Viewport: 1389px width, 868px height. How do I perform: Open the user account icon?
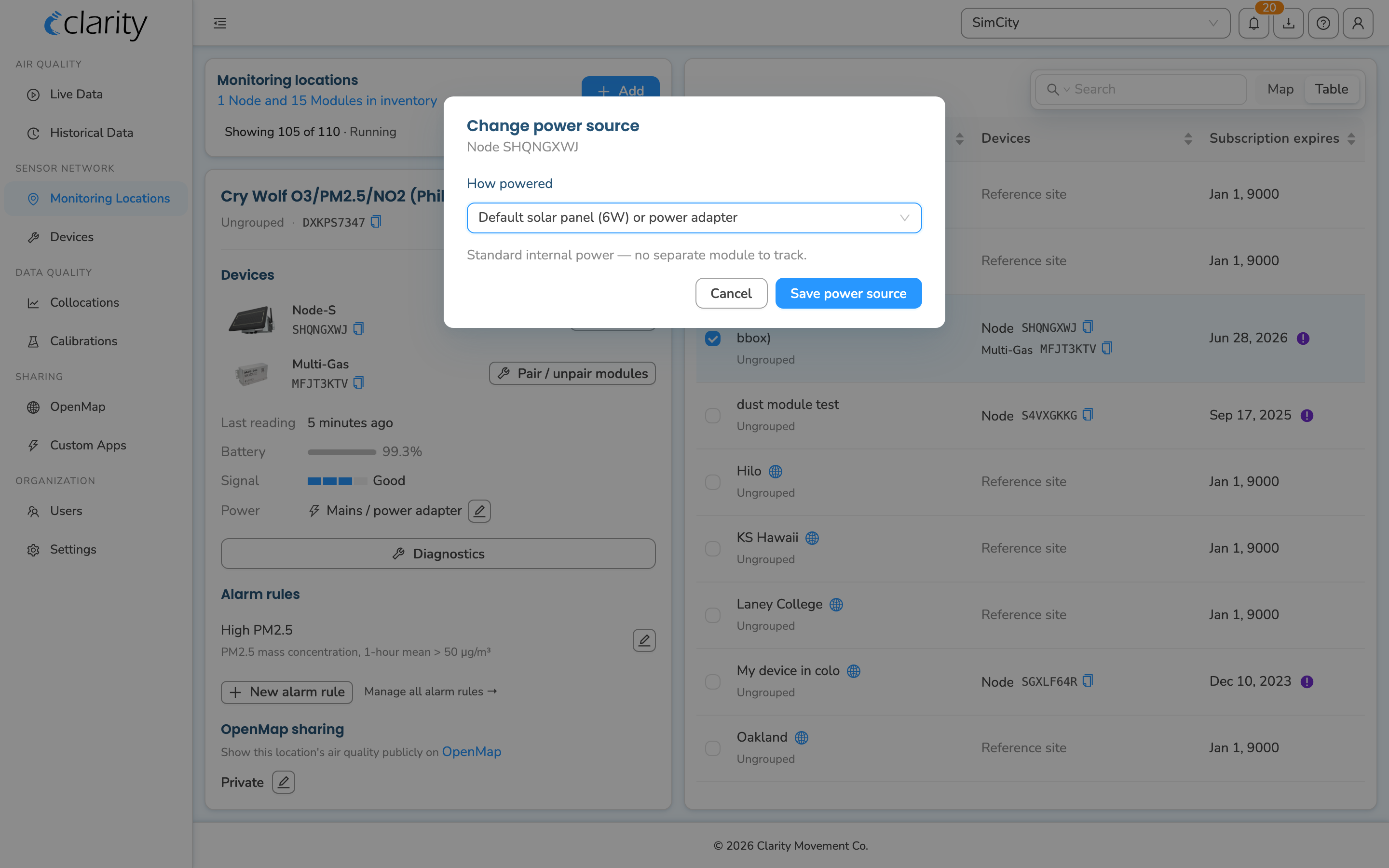pos(1358,23)
